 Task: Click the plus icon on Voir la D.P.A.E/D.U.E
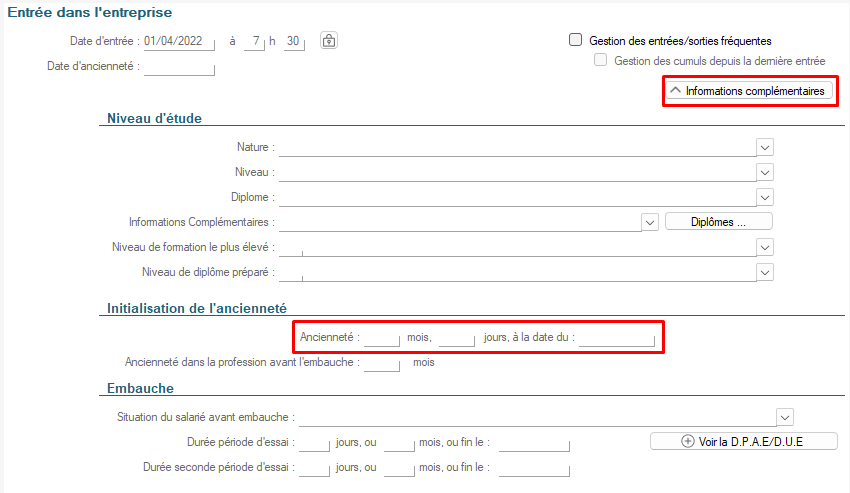point(687,441)
